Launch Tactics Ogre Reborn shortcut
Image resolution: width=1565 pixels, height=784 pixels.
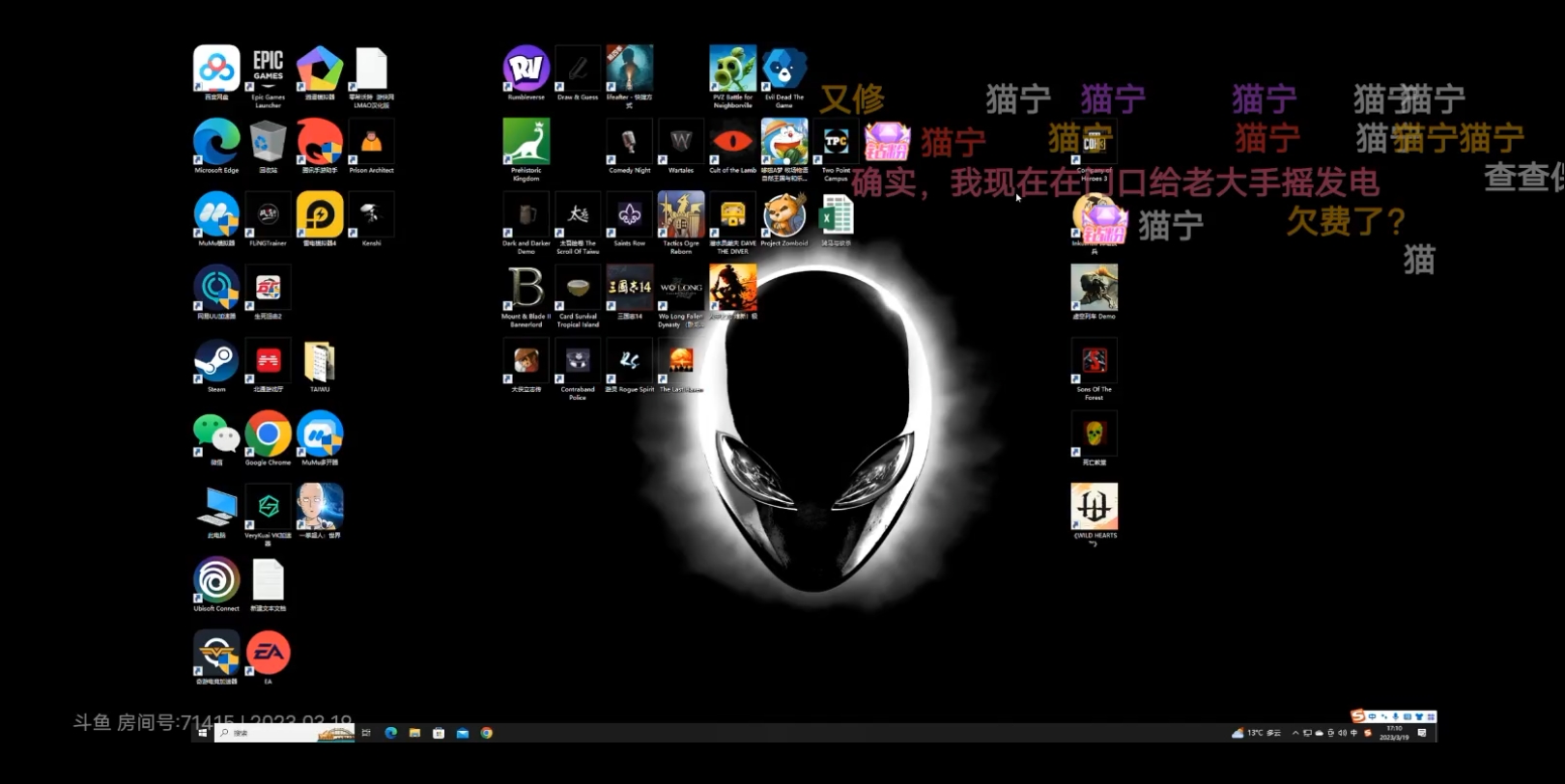pos(681,223)
